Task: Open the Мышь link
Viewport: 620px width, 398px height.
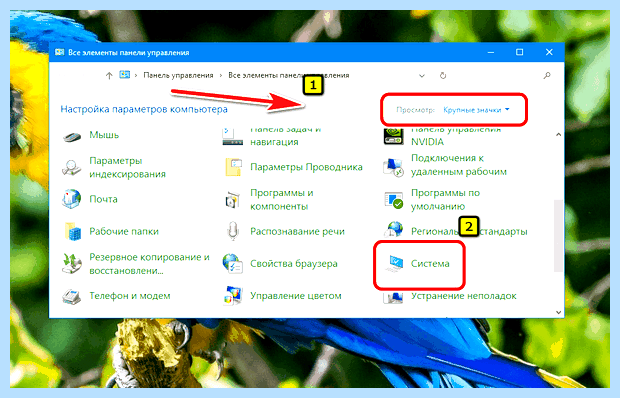Action: 104,135
